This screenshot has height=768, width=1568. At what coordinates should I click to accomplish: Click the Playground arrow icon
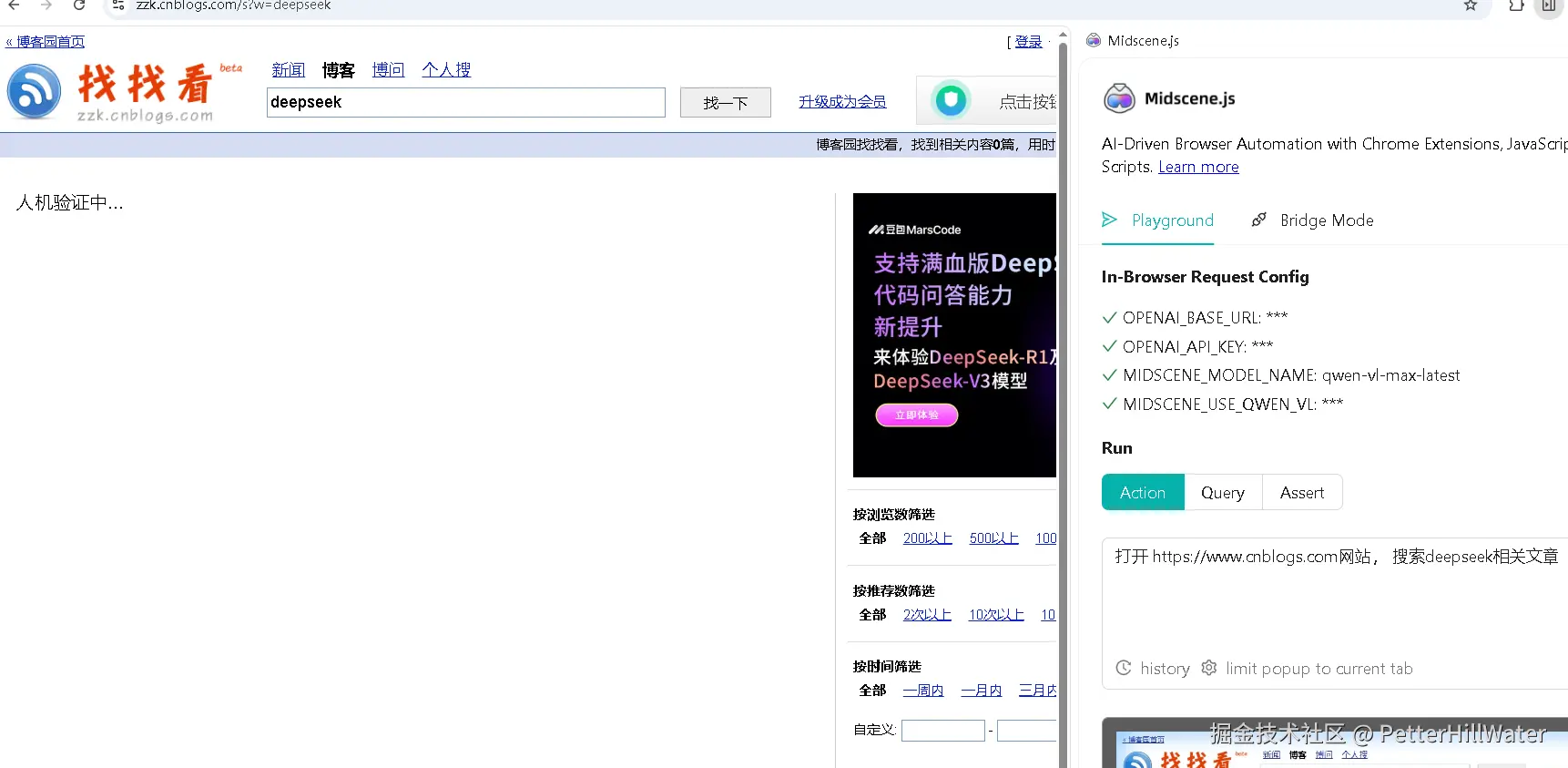1109,220
